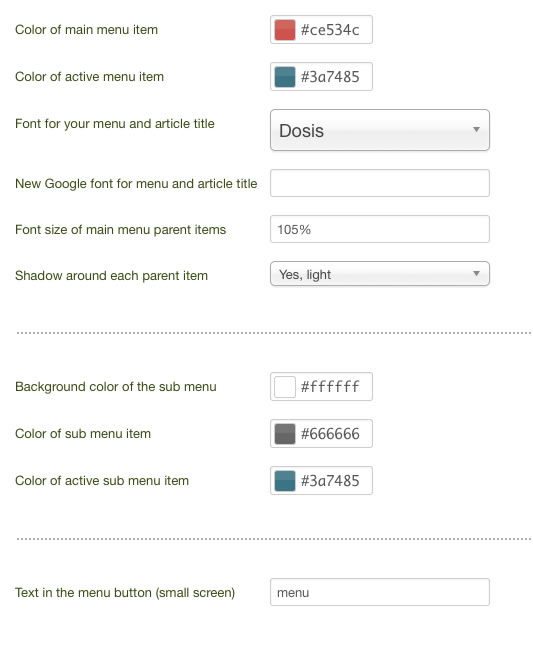Viewport: 533px width, 657px height.
Task: Click the #ce534c hex value field
Action: pyautogui.click(x=330, y=30)
